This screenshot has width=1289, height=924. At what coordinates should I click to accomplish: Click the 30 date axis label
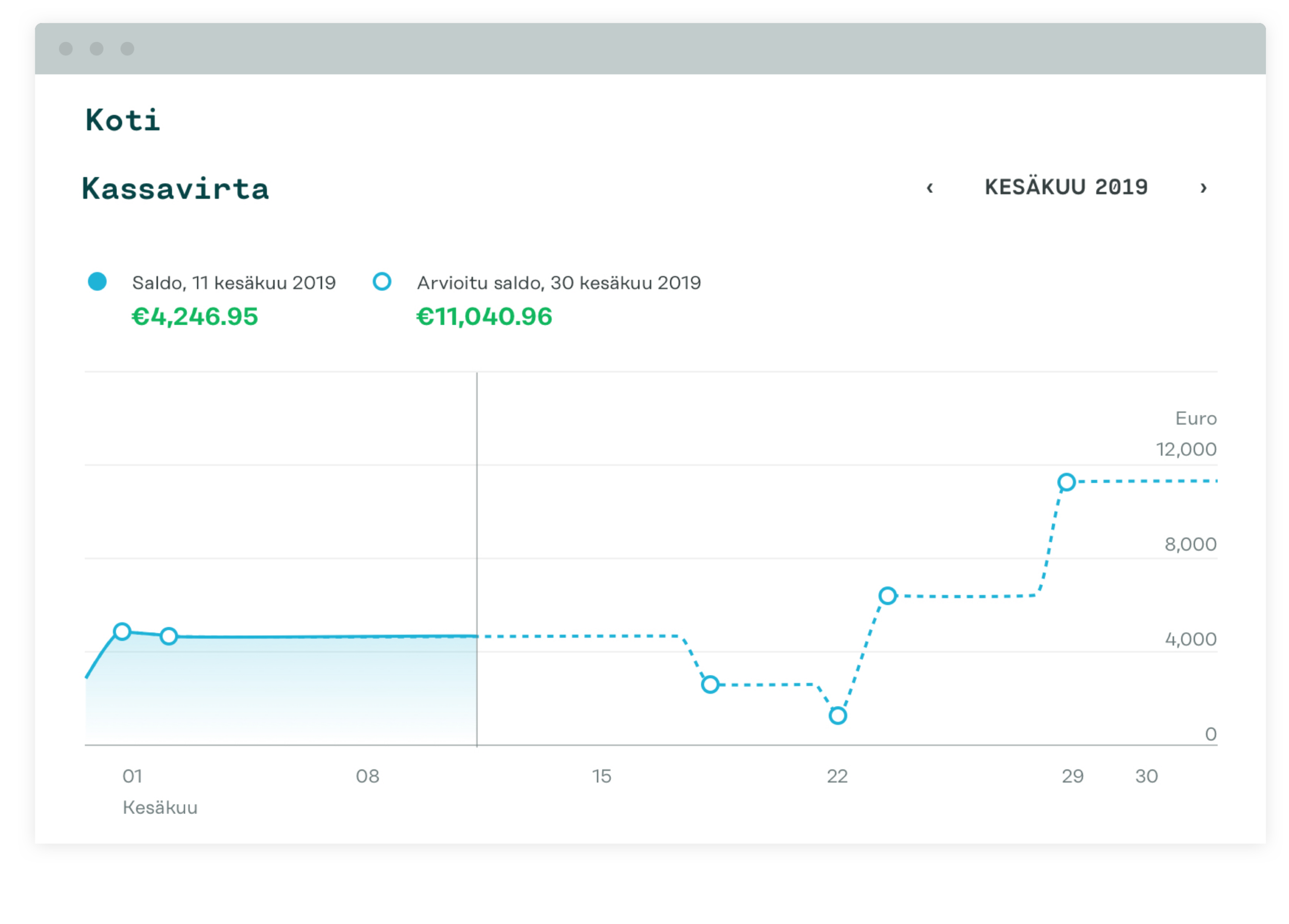1147,775
